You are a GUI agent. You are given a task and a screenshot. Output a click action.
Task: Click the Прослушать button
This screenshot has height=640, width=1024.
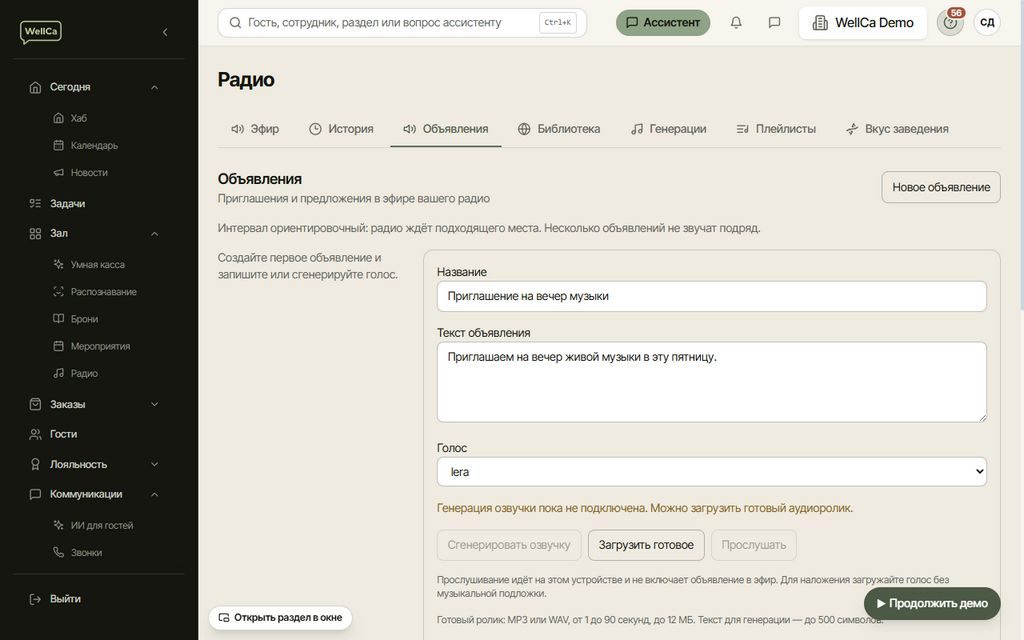coord(754,545)
